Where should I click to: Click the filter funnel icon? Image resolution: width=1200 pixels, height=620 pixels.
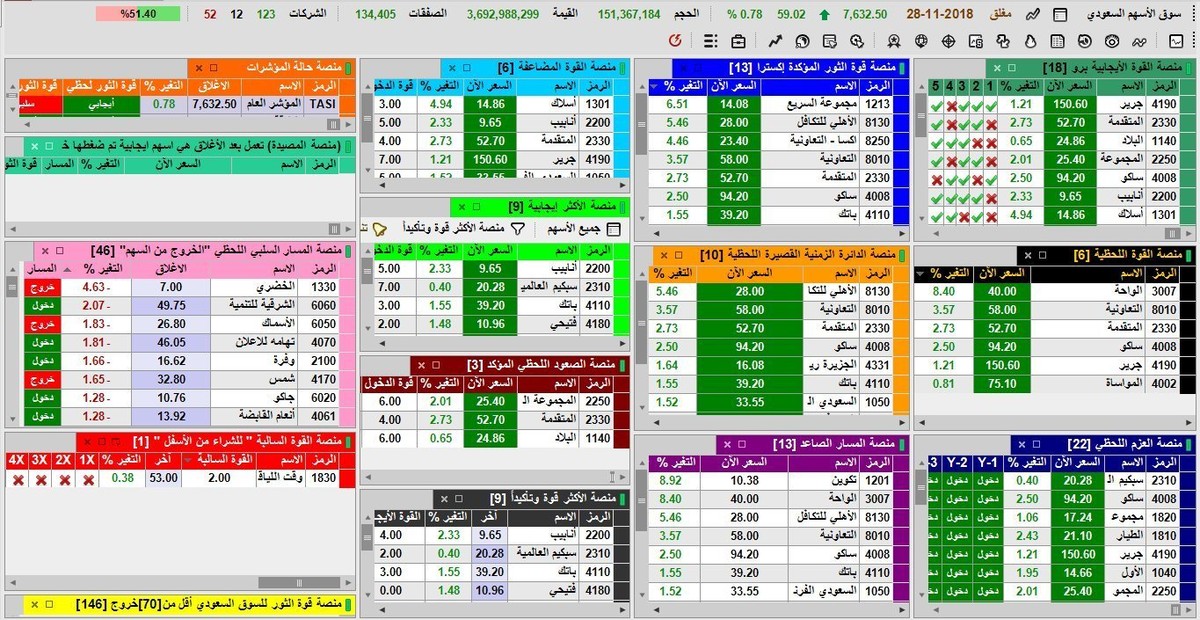click(517, 229)
